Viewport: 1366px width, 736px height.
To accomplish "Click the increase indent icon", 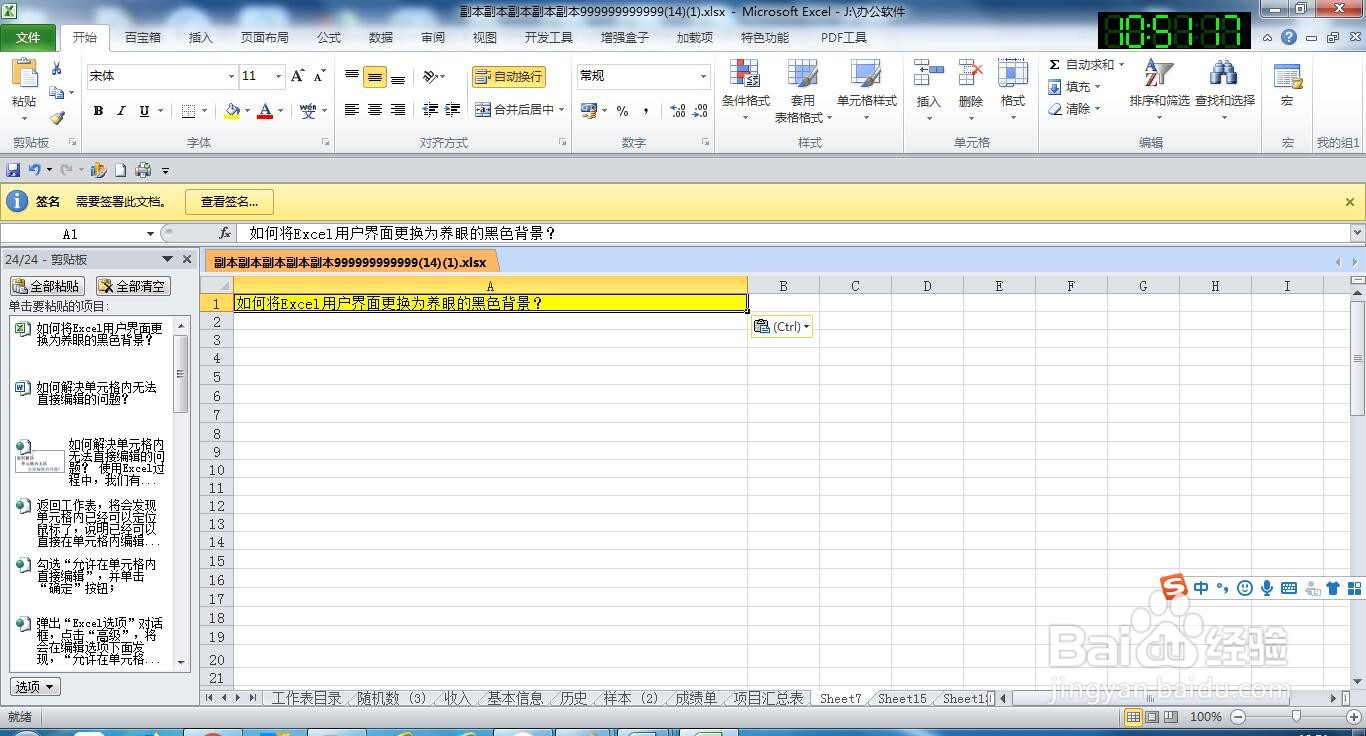I will click(452, 110).
